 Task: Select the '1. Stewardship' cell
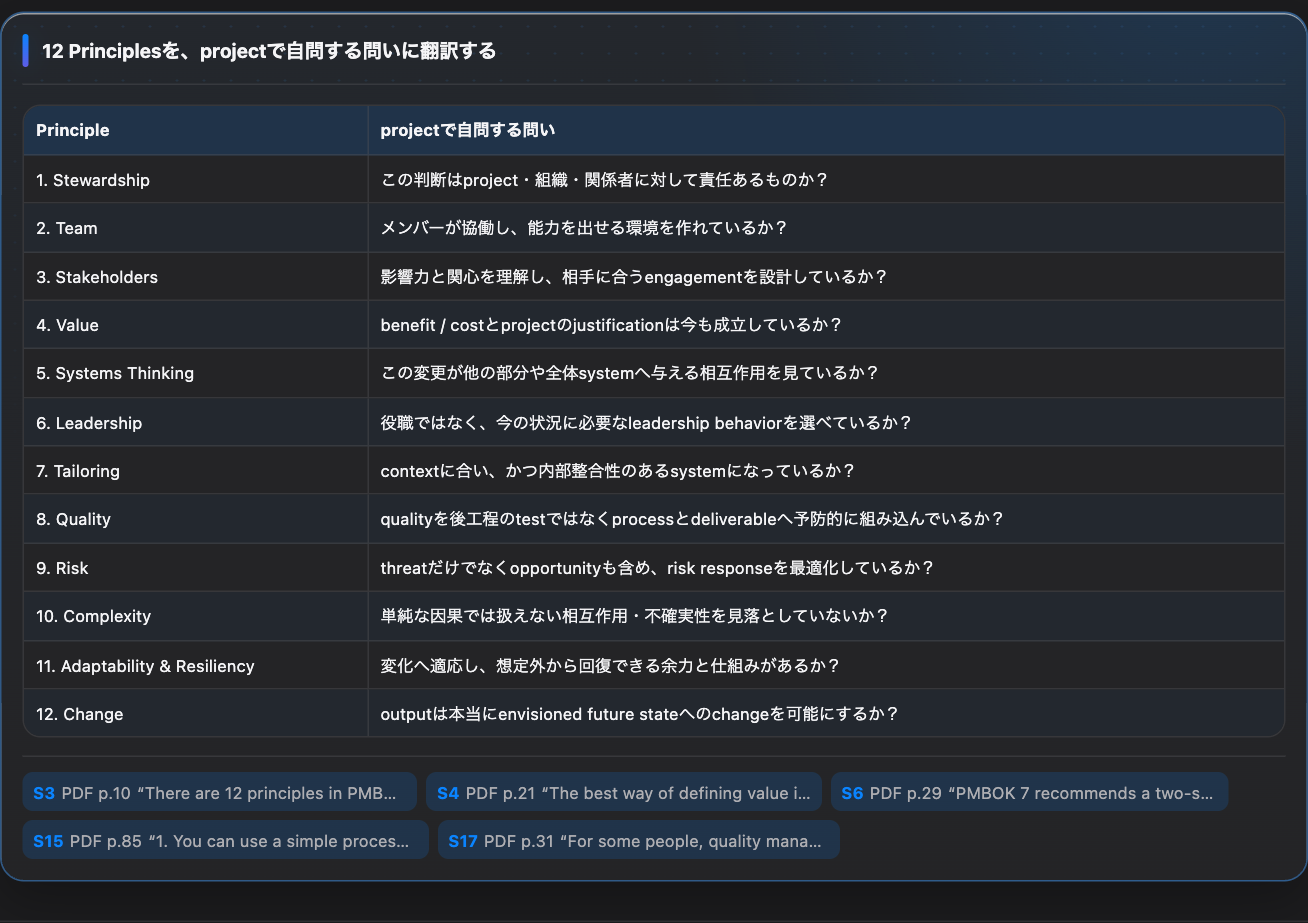(x=196, y=180)
